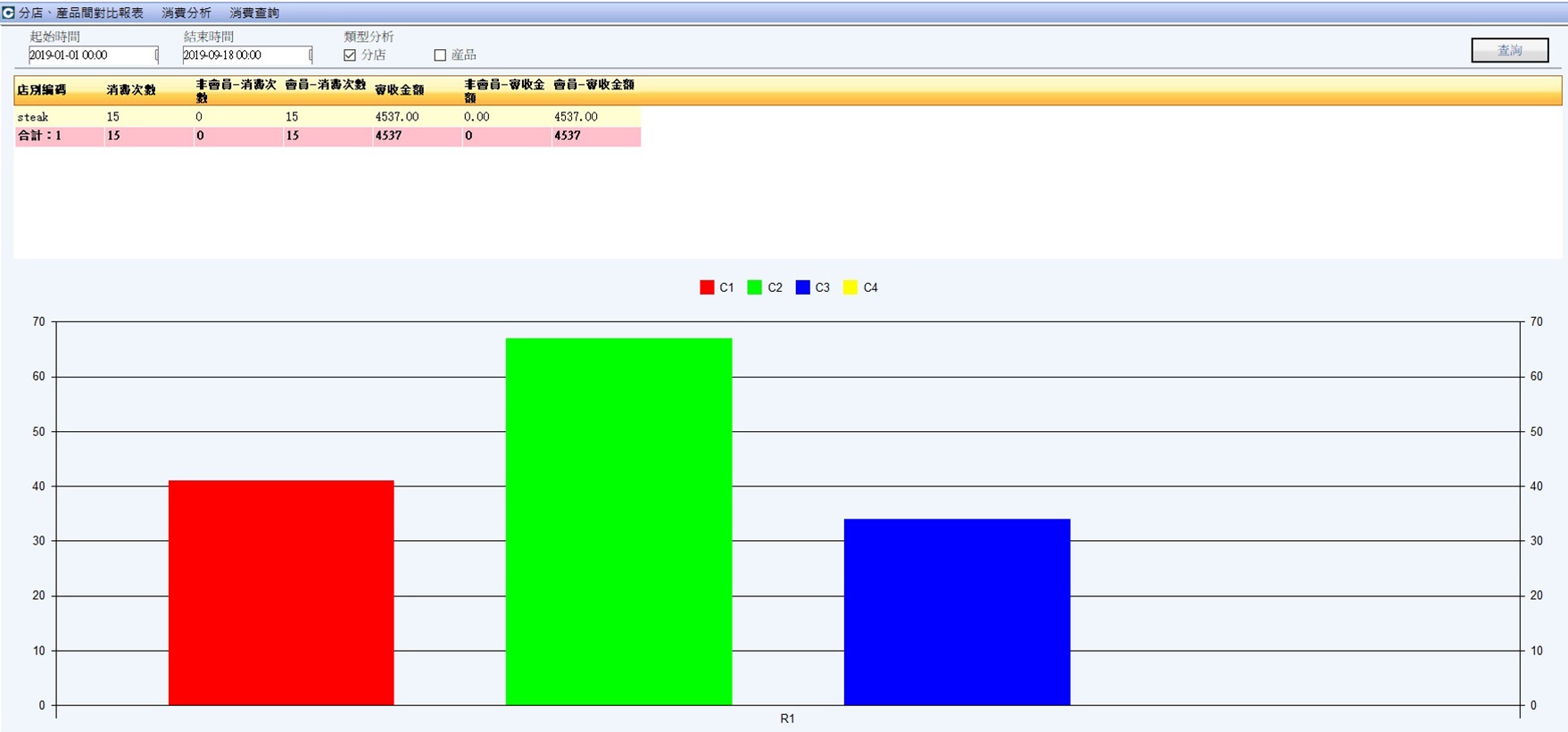Select the steak row store code cell
This screenshot has width=1568, height=732.
pos(33,117)
